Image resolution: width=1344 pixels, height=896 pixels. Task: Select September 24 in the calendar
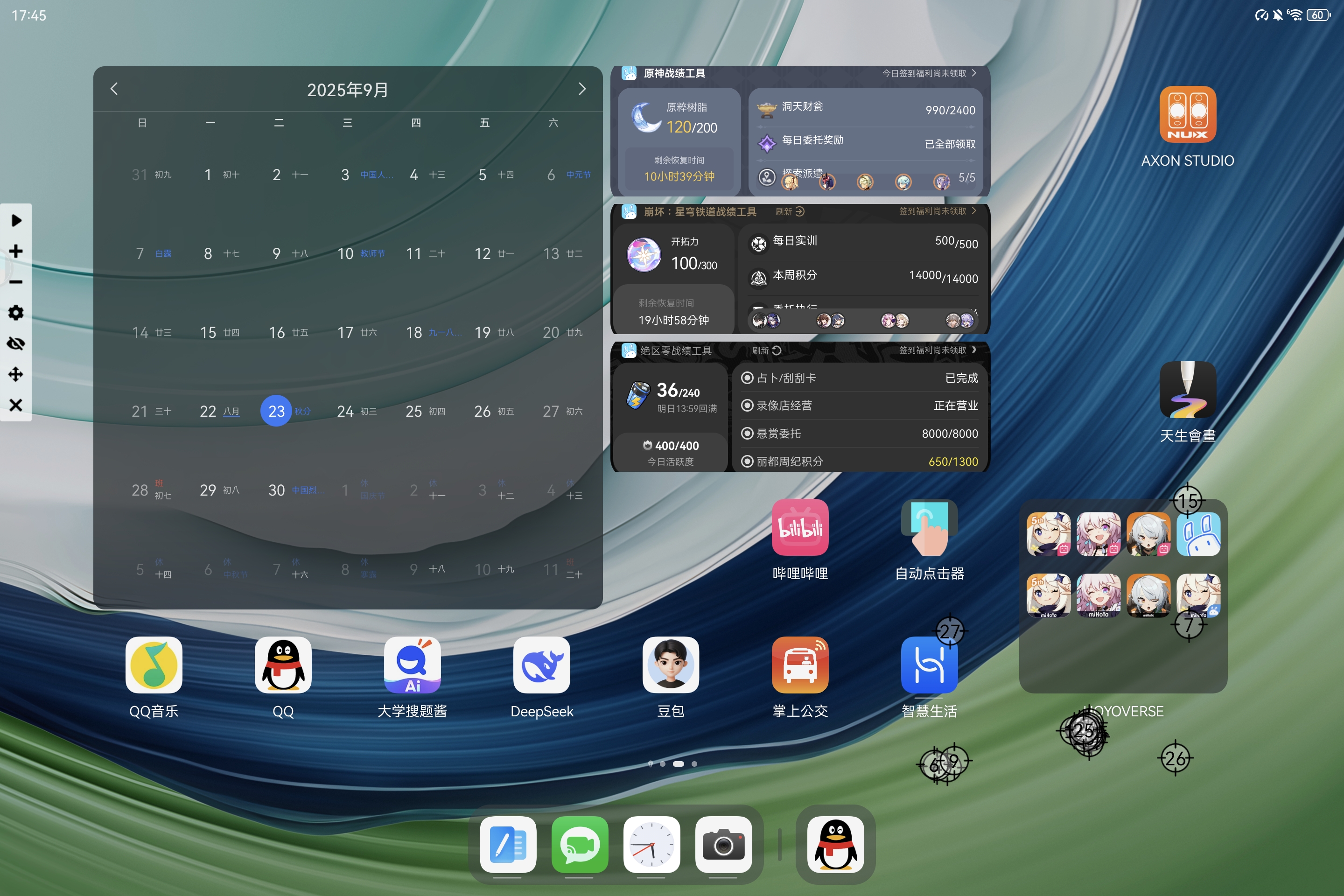345,411
